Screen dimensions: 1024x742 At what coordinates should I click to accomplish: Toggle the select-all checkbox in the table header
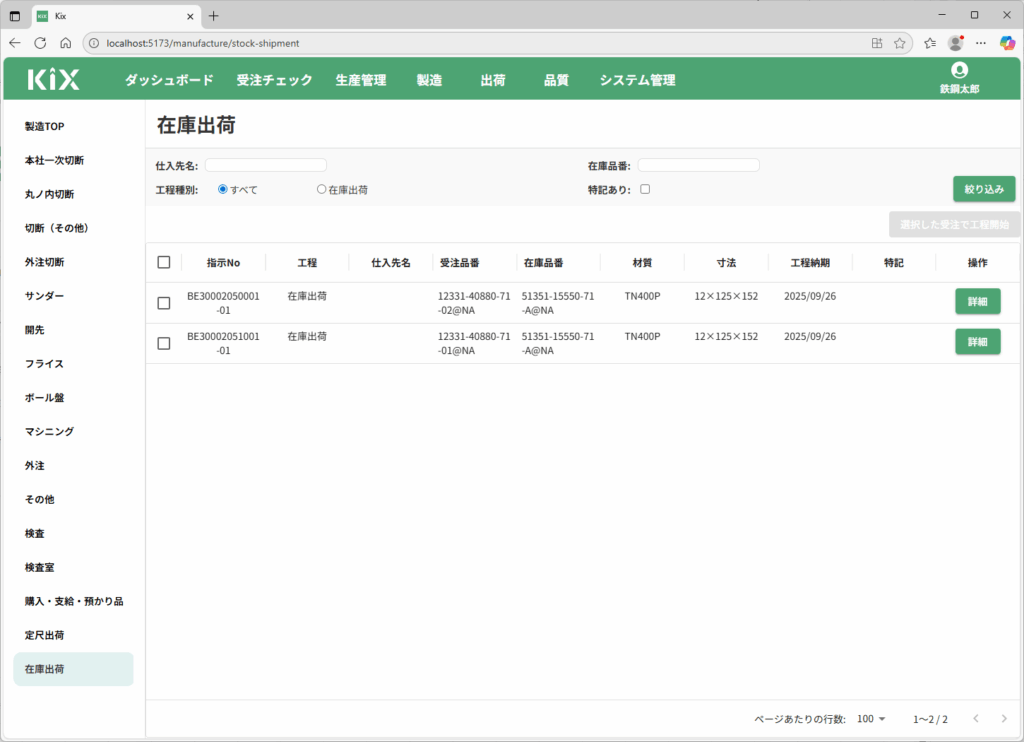164,262
